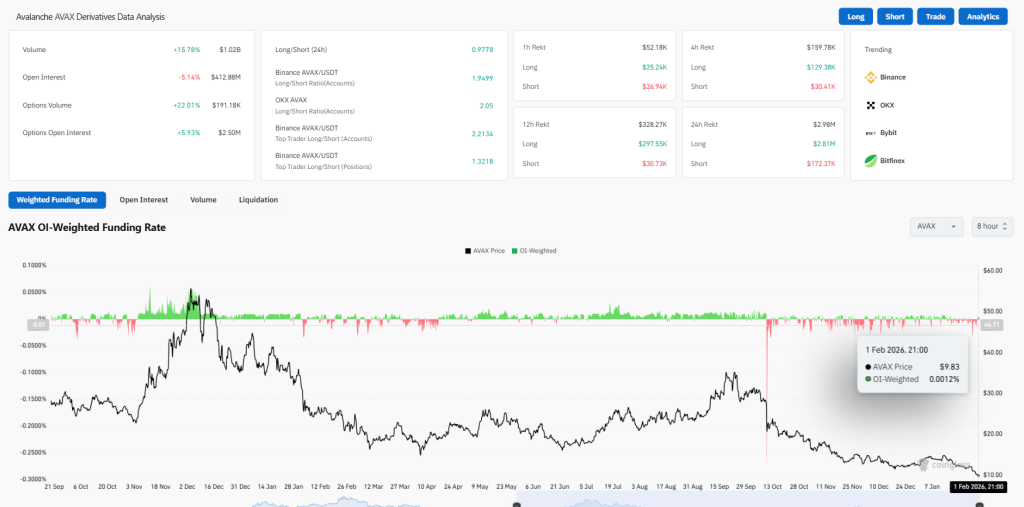This screenshot has width=1024, height=507.
Task: Click the Avalanche AVAX Derivatives Data Analysis heading
Action: (90, 16)
